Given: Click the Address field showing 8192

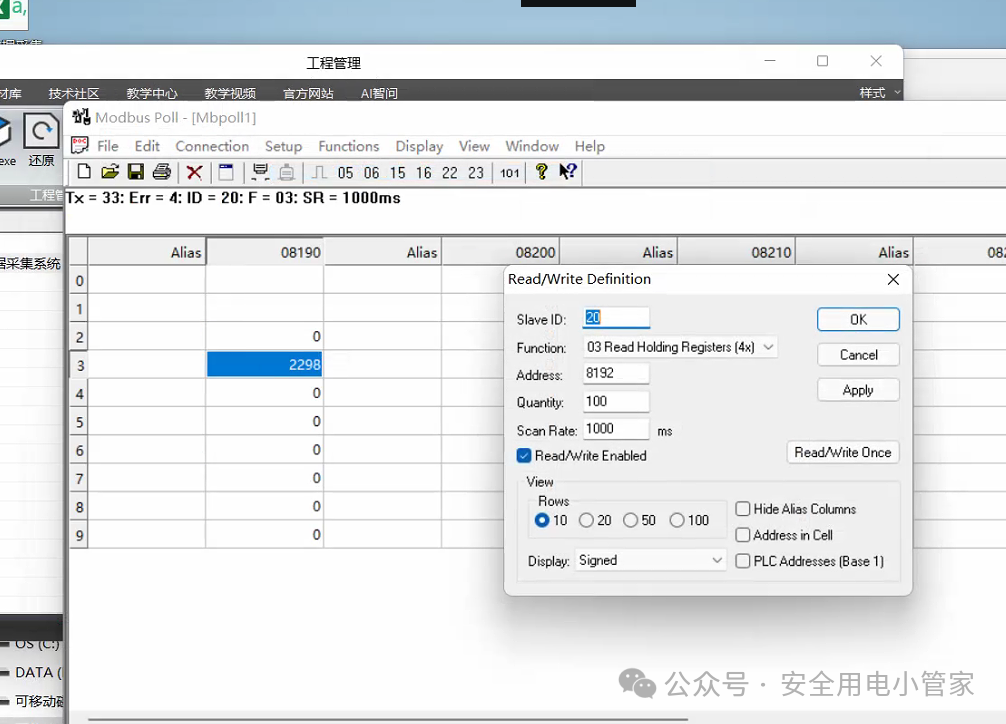Looking at the screenshot, I should 617,373.
